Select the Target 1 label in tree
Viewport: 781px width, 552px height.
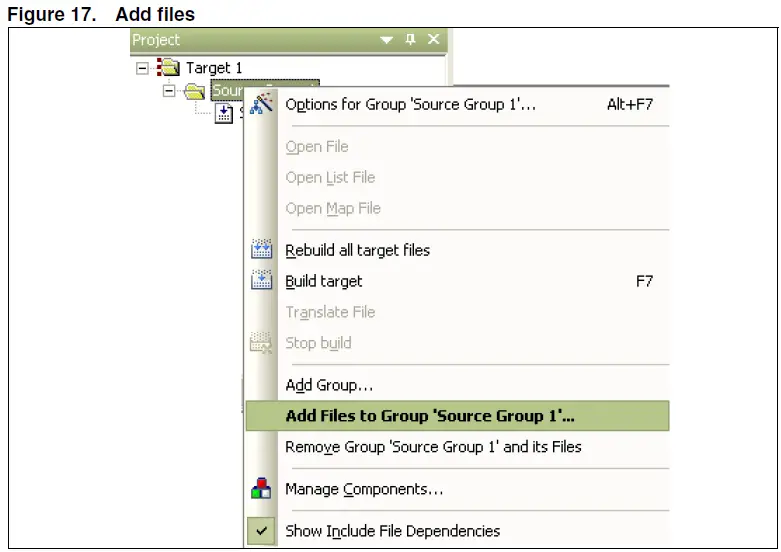coord(214,68)
